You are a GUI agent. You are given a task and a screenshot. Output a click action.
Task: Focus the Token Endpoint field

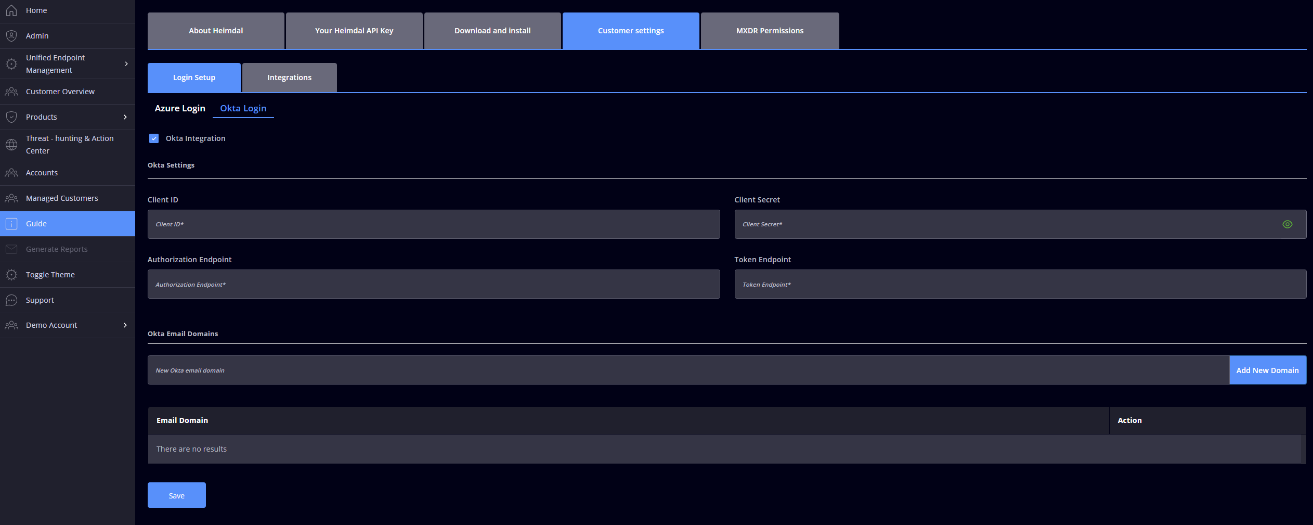tap(1020, 284)
